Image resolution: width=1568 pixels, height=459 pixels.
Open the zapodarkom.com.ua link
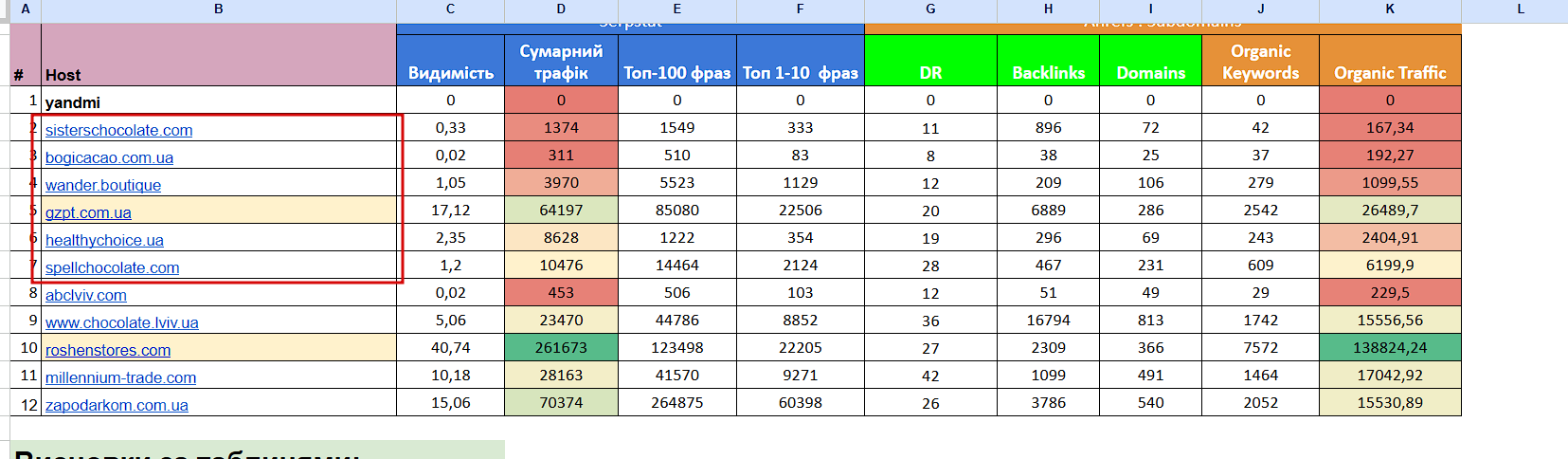(x=117, y=405)
